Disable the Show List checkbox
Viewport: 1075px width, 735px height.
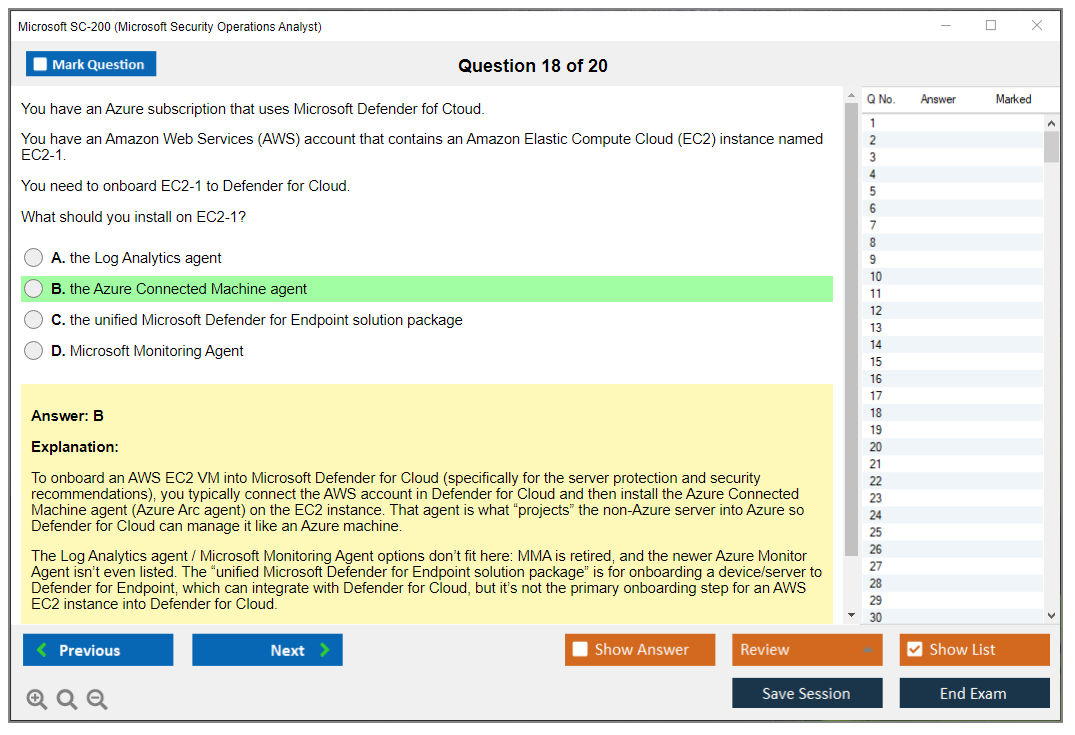point(913,649)
